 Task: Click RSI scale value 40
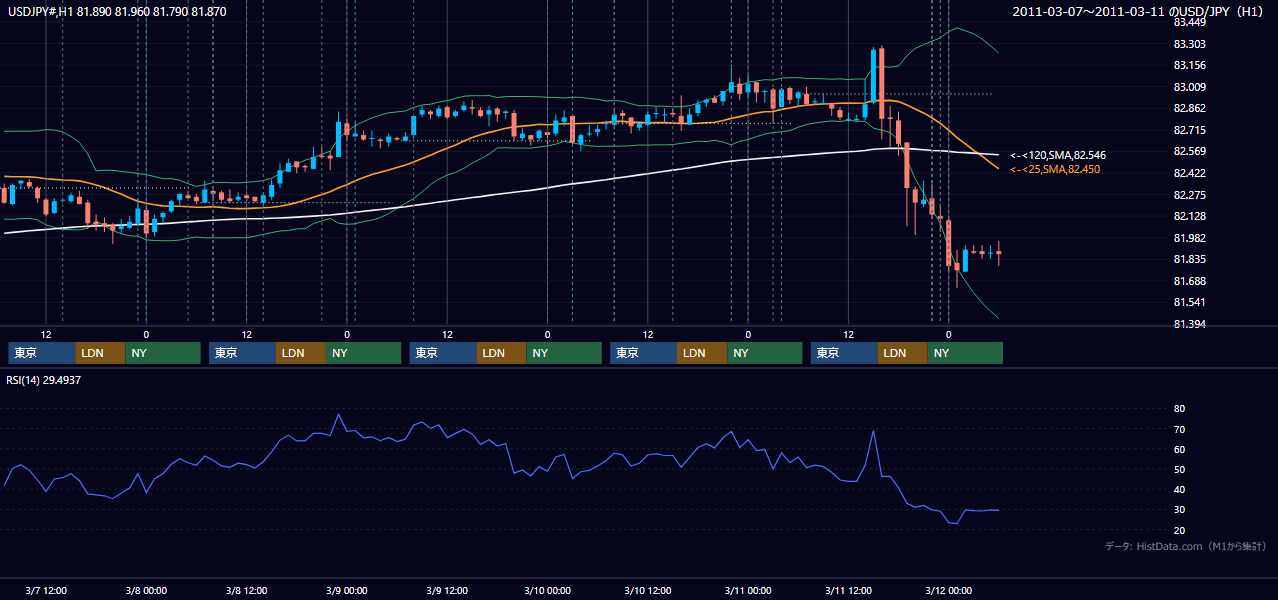click(x=1179, y=489)
